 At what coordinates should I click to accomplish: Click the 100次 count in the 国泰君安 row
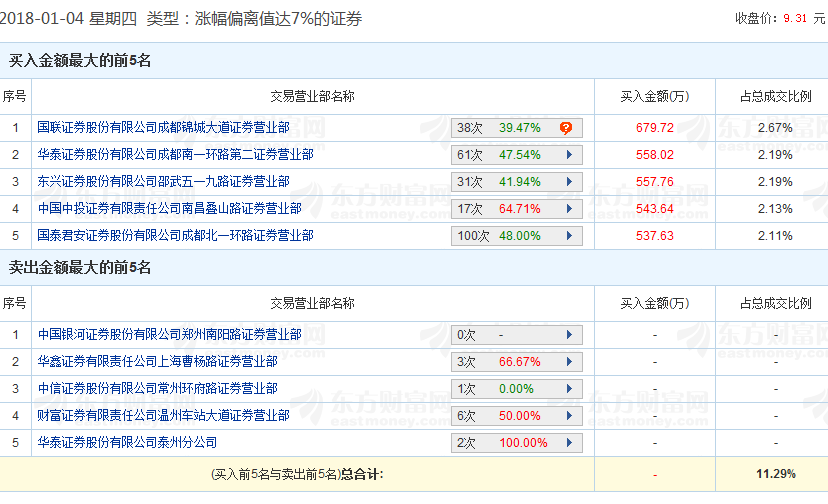[473, 236]
